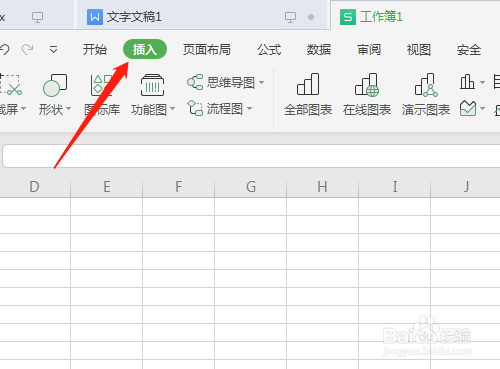Viewport: 500px width, 369px height.
Task: Click the blue W Writer icon
Action: (x=95, y=17)
